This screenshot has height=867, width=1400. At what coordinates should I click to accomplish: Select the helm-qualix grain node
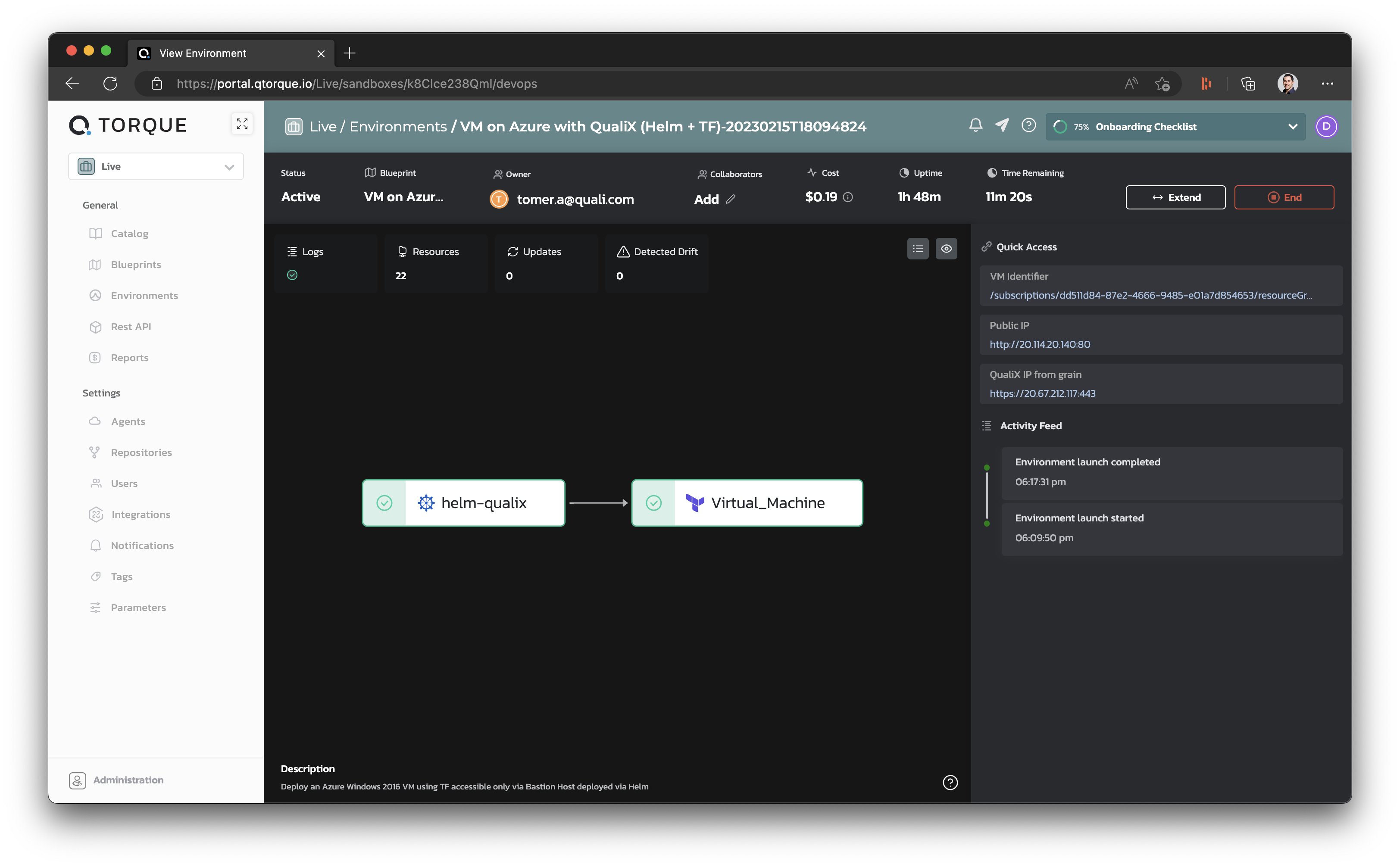click(463, 503)
